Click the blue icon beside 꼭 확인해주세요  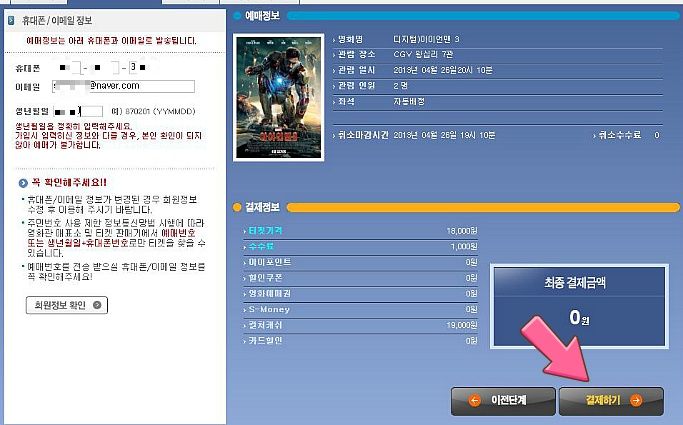coord(23,183)
